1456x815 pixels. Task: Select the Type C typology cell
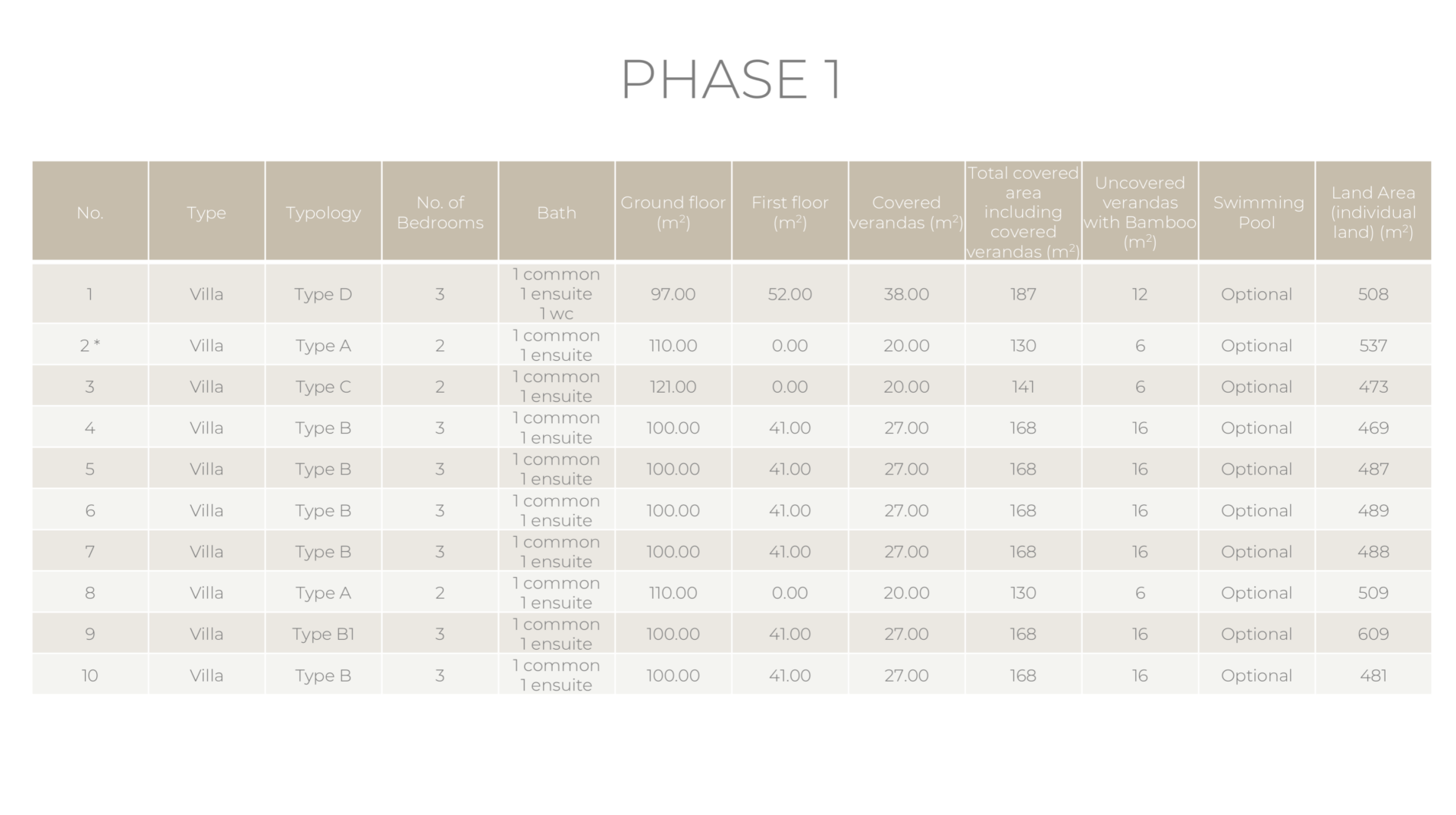(323, 387)
